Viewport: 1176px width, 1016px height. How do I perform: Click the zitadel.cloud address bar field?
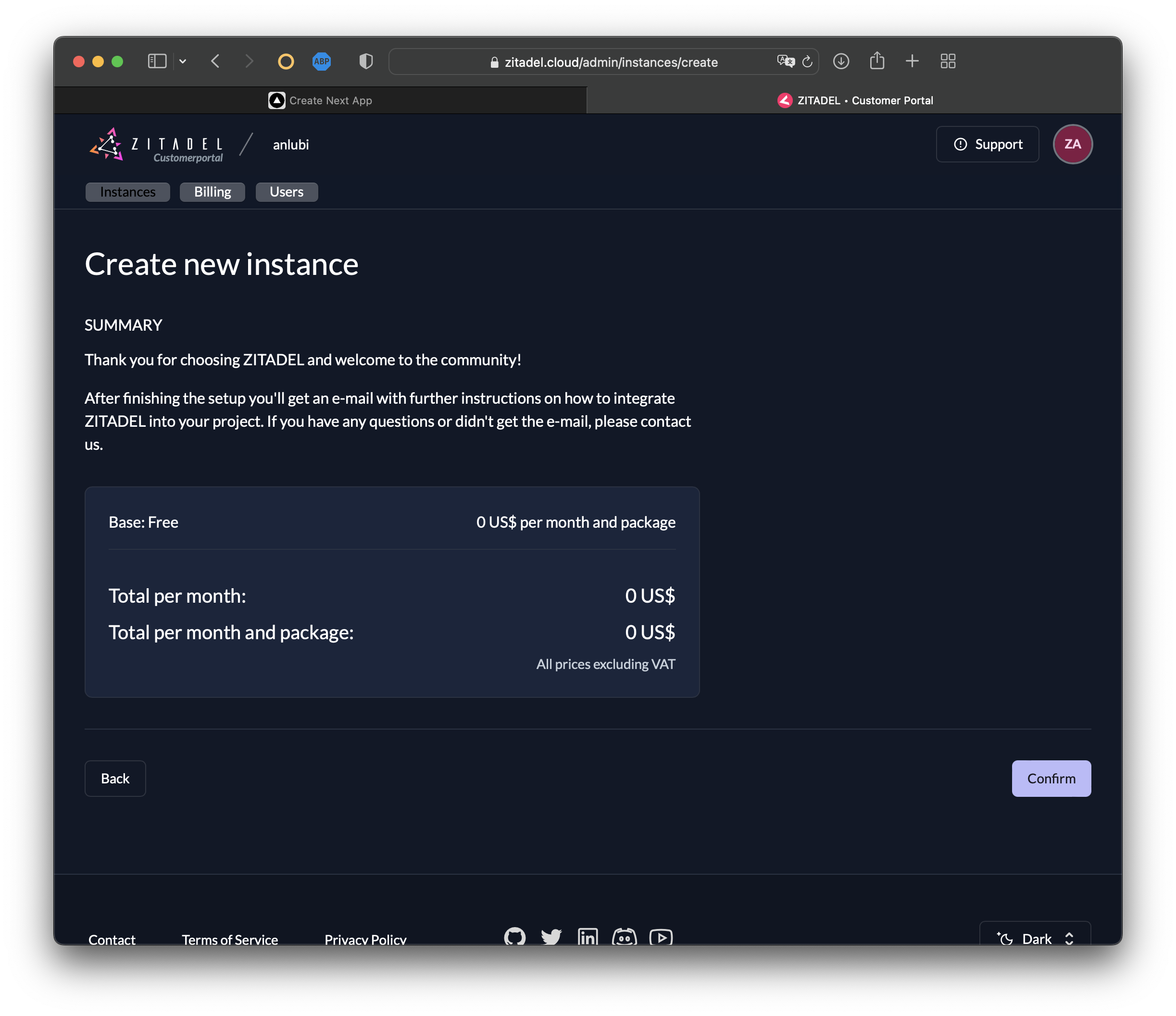point(610,62)
